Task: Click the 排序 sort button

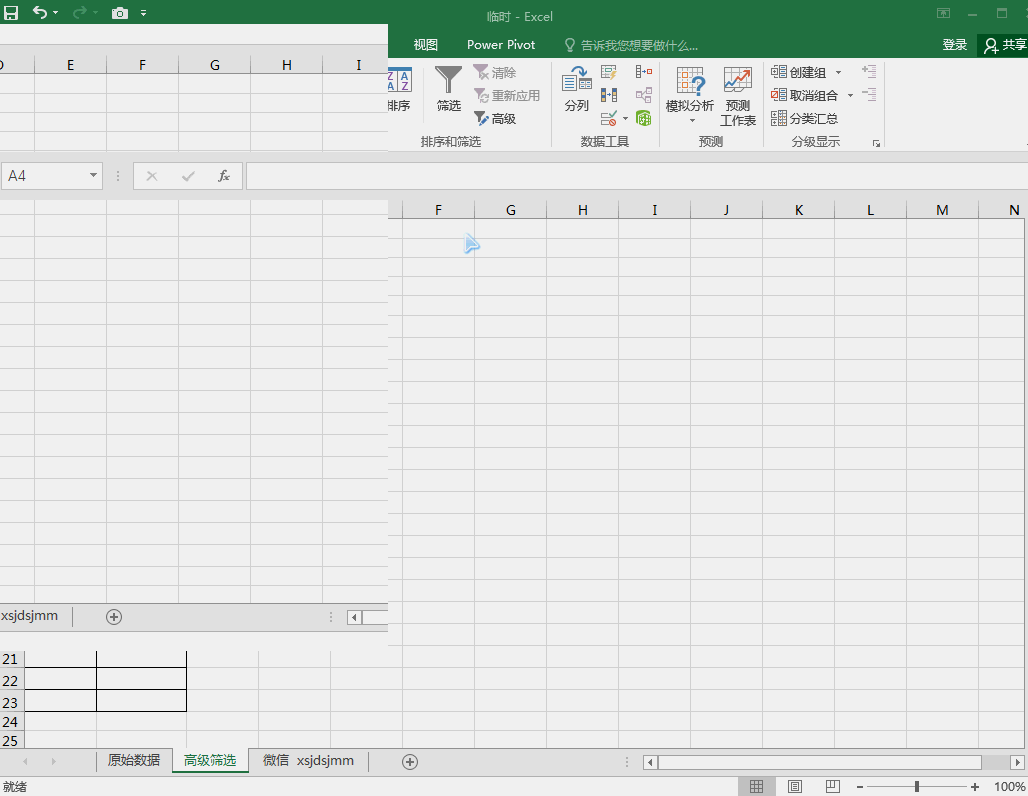Action: (399, 89)
